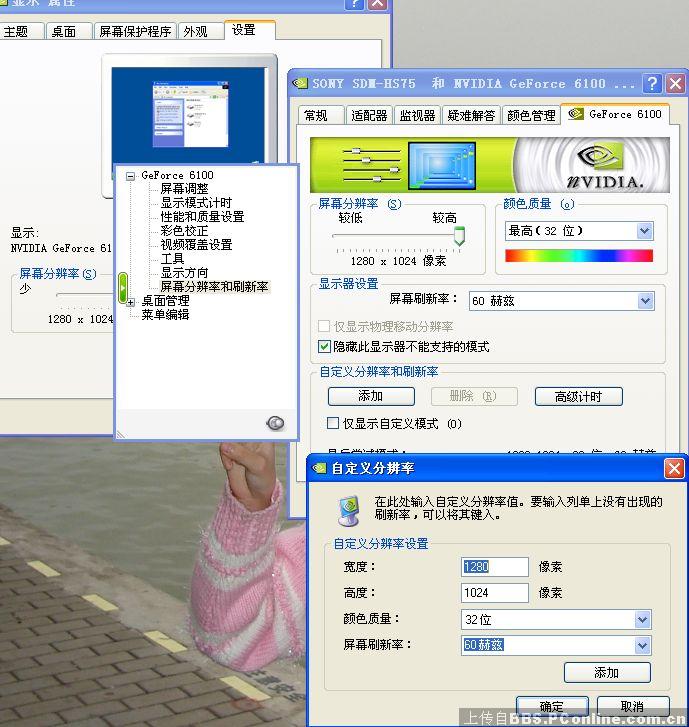
Task: Switch to the 主题 tab
Action: pyautogui.click(x=21, y=31)
